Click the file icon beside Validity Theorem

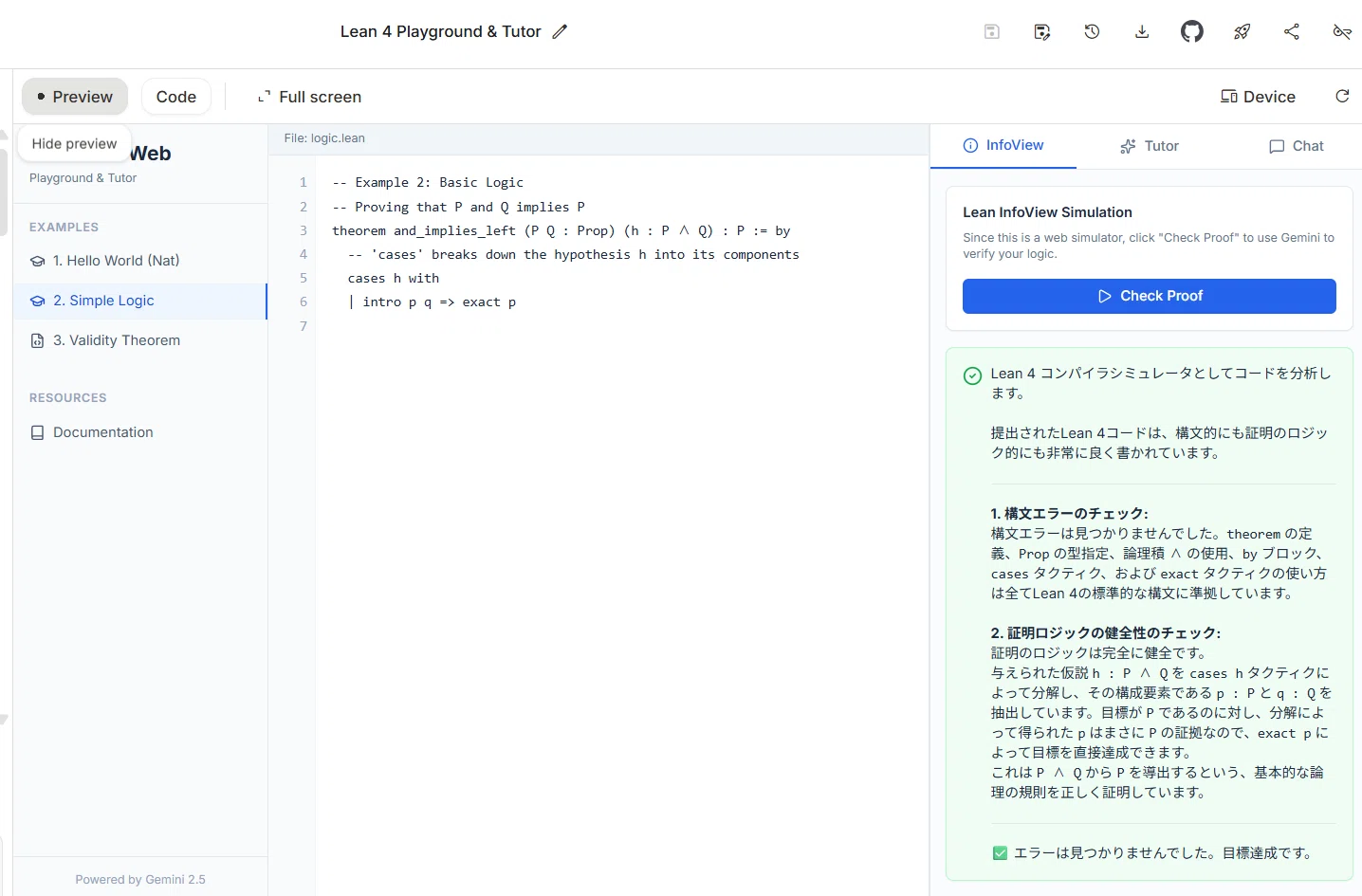[x=38, y=340]
